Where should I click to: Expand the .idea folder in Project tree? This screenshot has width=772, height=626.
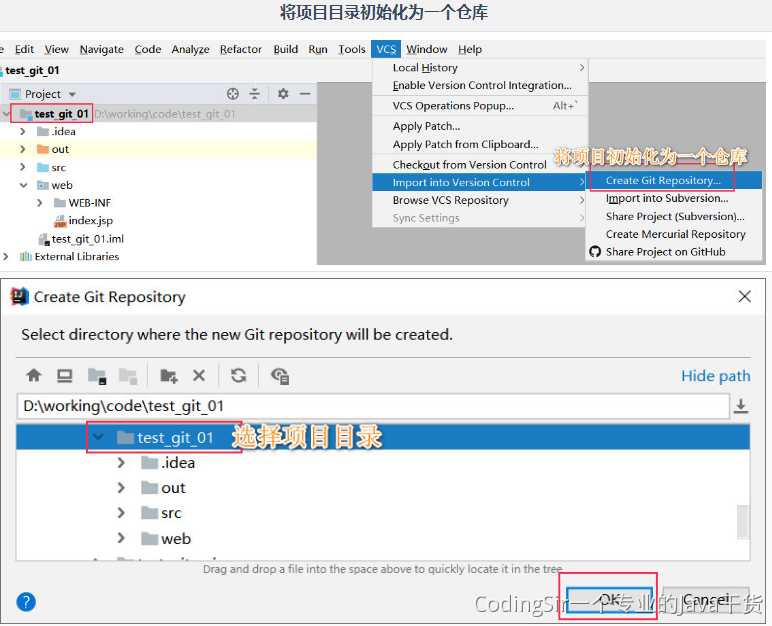[23, 132]
